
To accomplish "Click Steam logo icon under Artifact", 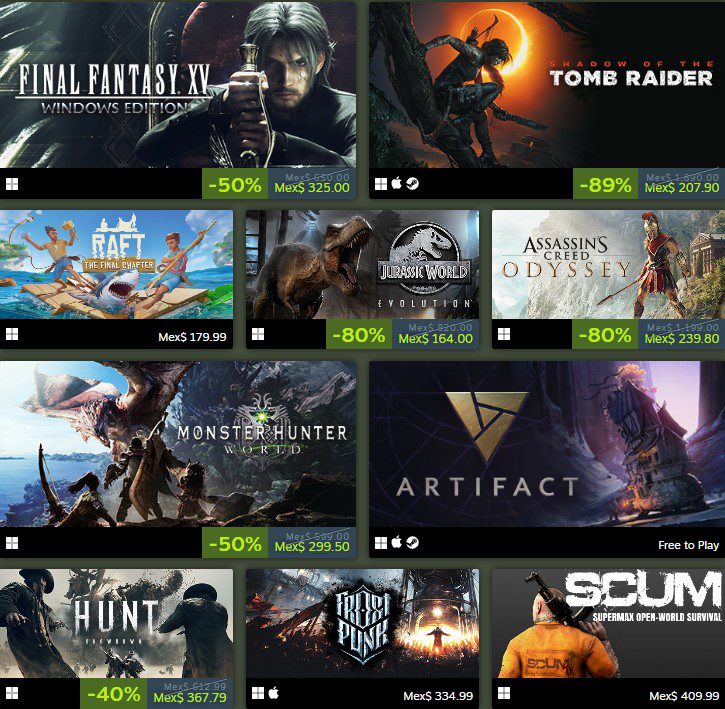I will (x=412, y=543).
